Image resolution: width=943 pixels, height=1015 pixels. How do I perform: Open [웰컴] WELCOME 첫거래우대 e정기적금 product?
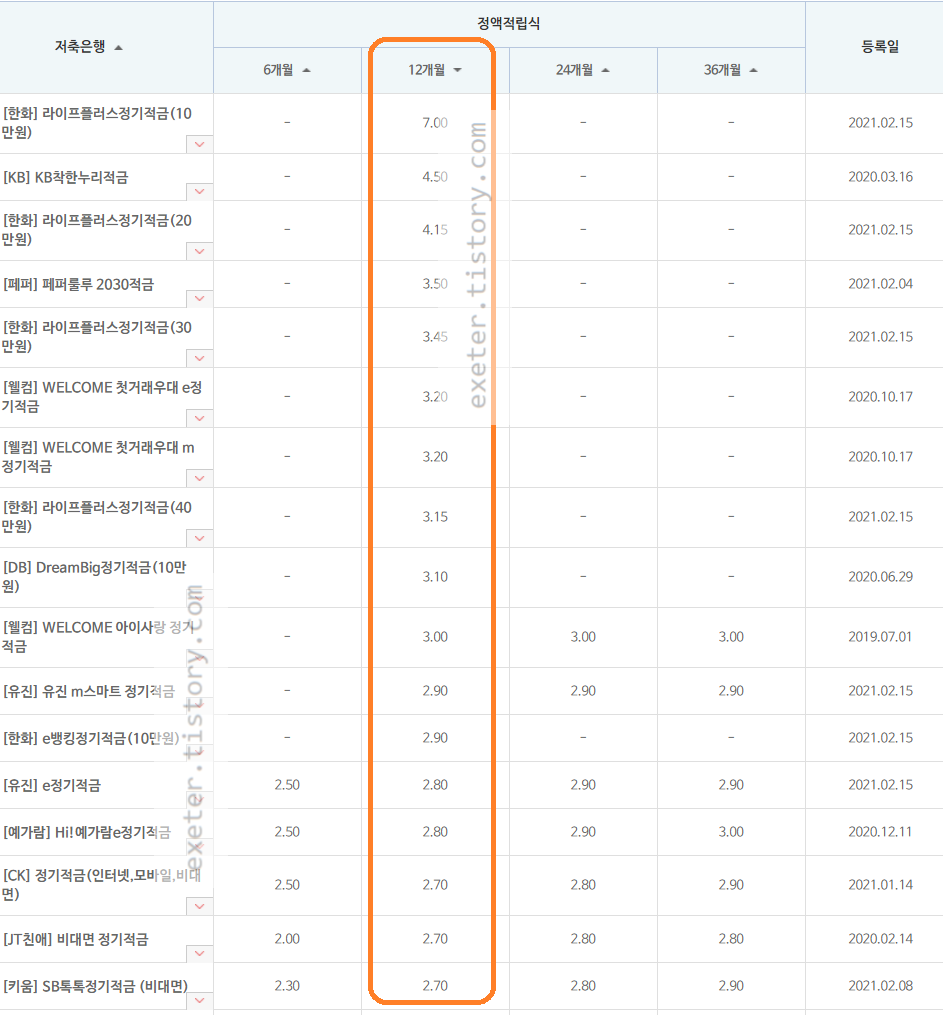[102, 396]
